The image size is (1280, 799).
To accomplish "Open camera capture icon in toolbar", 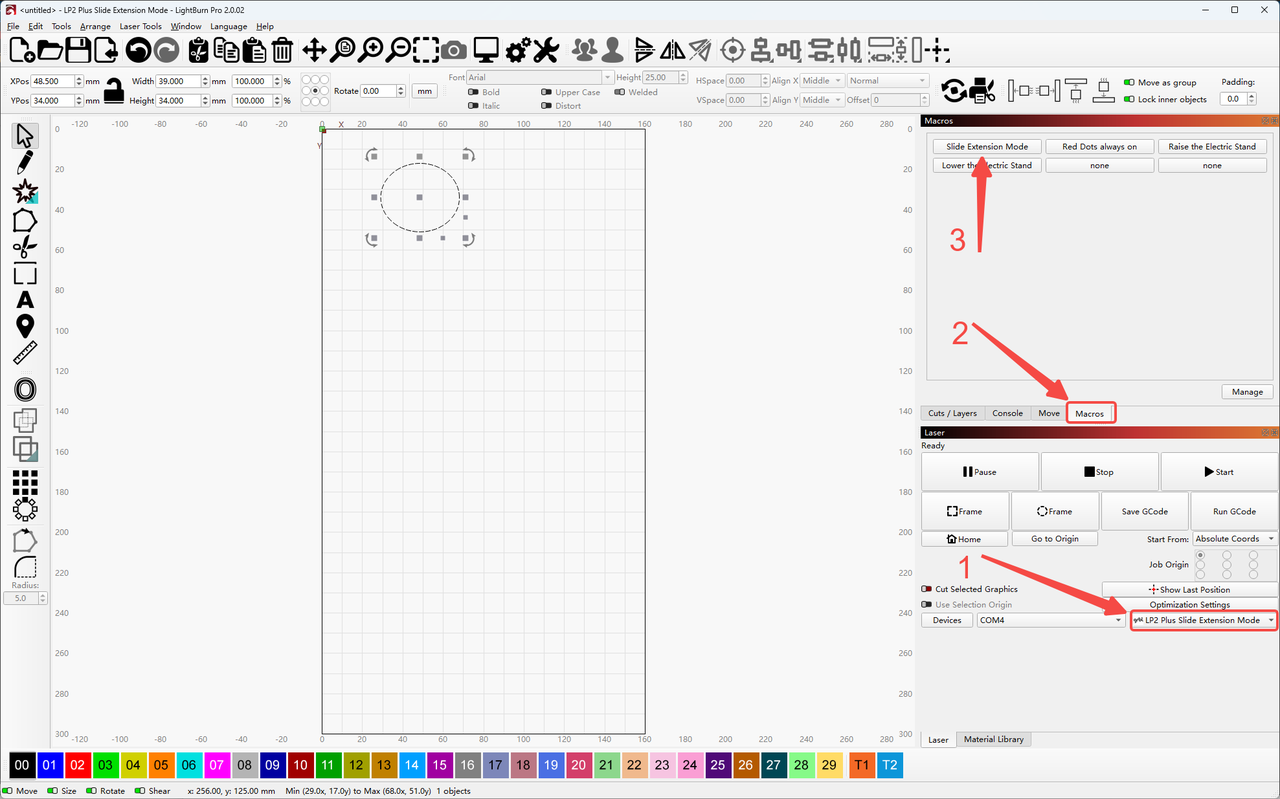I will [x=454, y=50].
